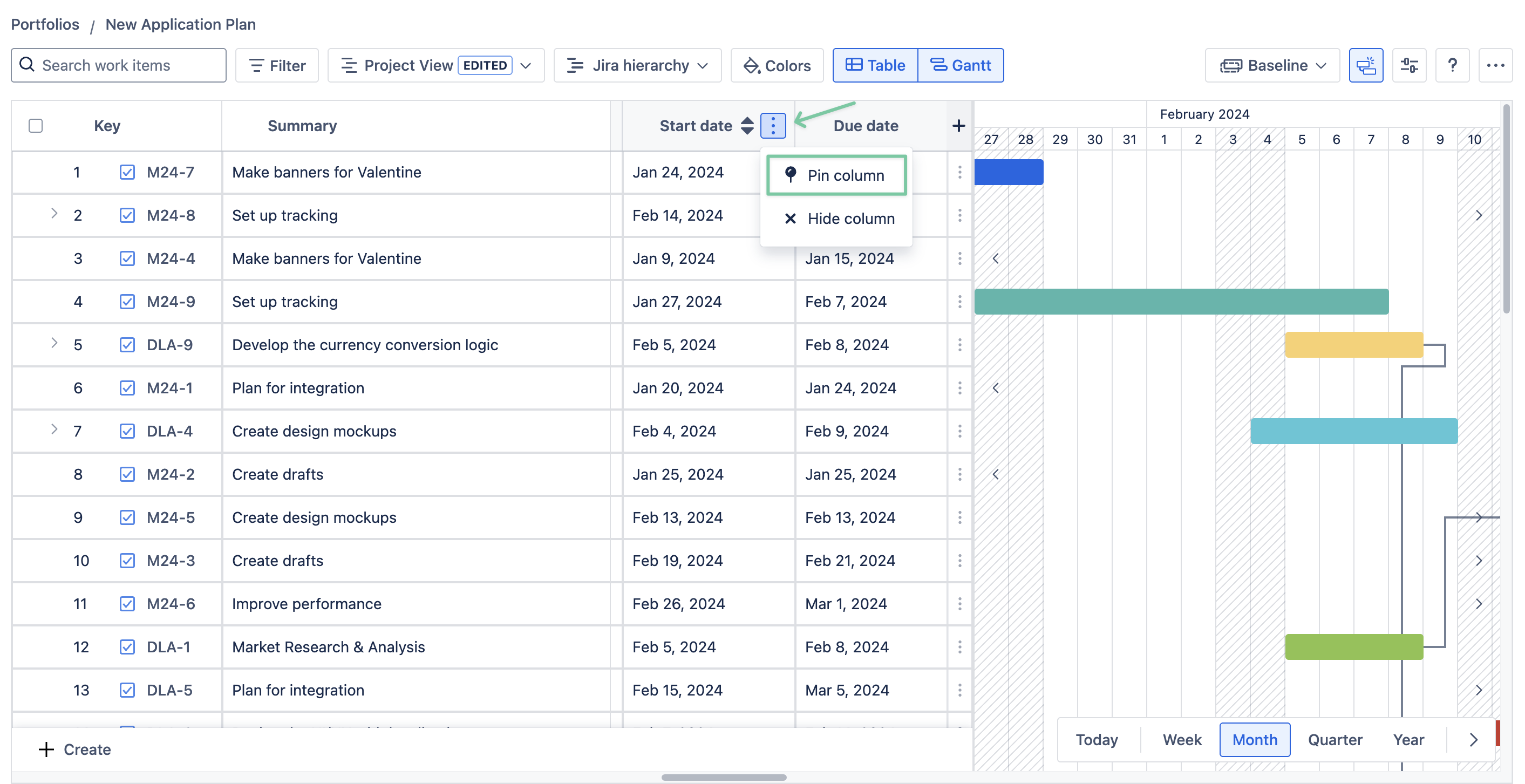This screenshot has height=784, width=1525.
Task: Open the Jira hierarchy dropdown
Action: click(637, 65)
